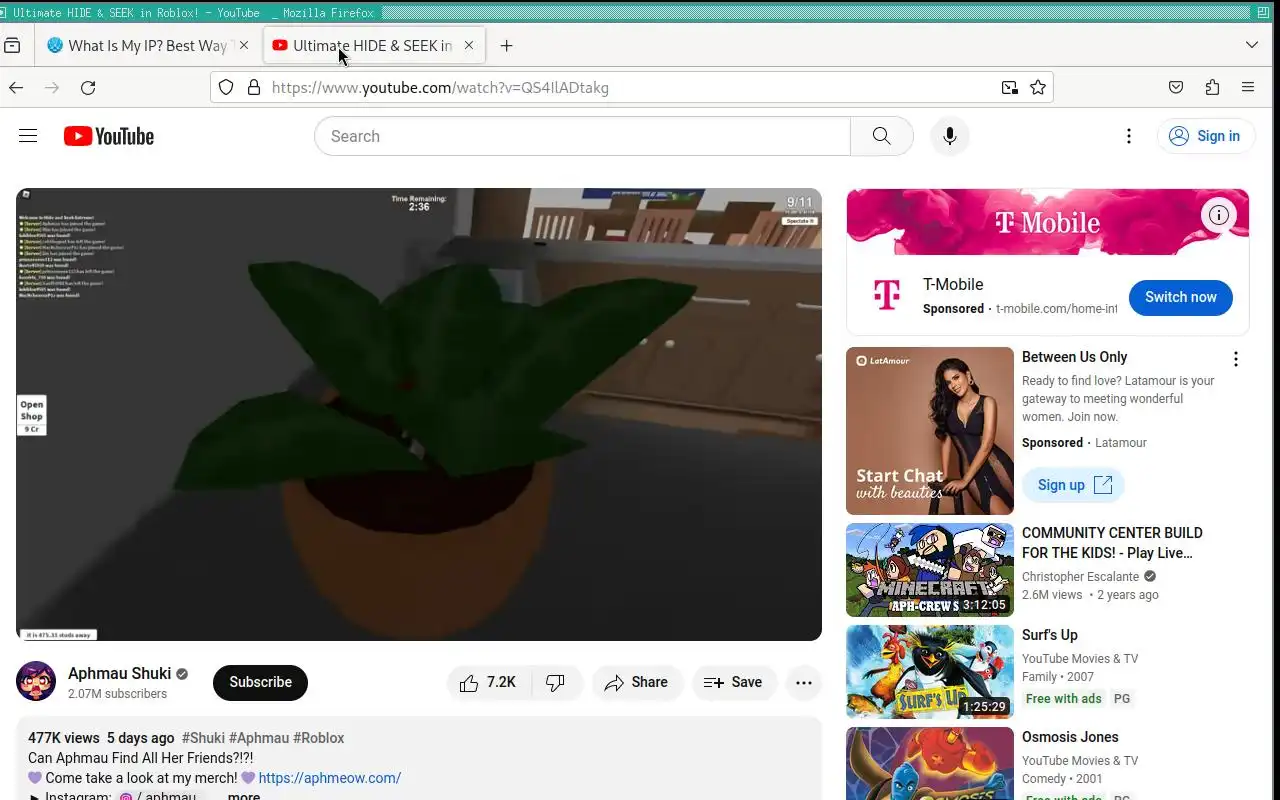Image resolution: width=1280 pixels, height=800 pixels.
Task: Expand the description with ...more
Action: click(x=244, y=796)
